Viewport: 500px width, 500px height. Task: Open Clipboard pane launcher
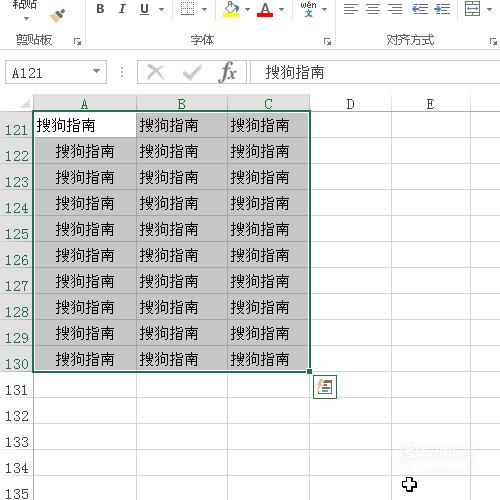point(77,41)
